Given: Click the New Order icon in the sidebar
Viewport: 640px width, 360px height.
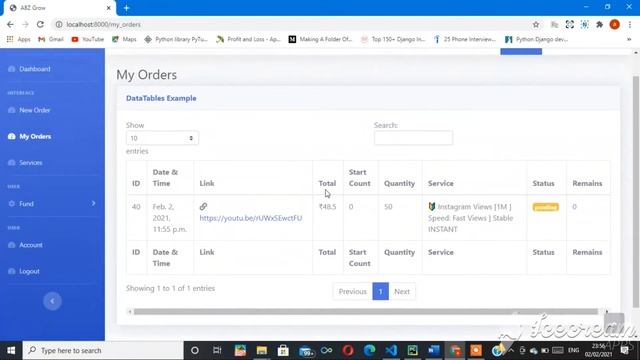Looking at the screenshot, I should pos(11,110).
